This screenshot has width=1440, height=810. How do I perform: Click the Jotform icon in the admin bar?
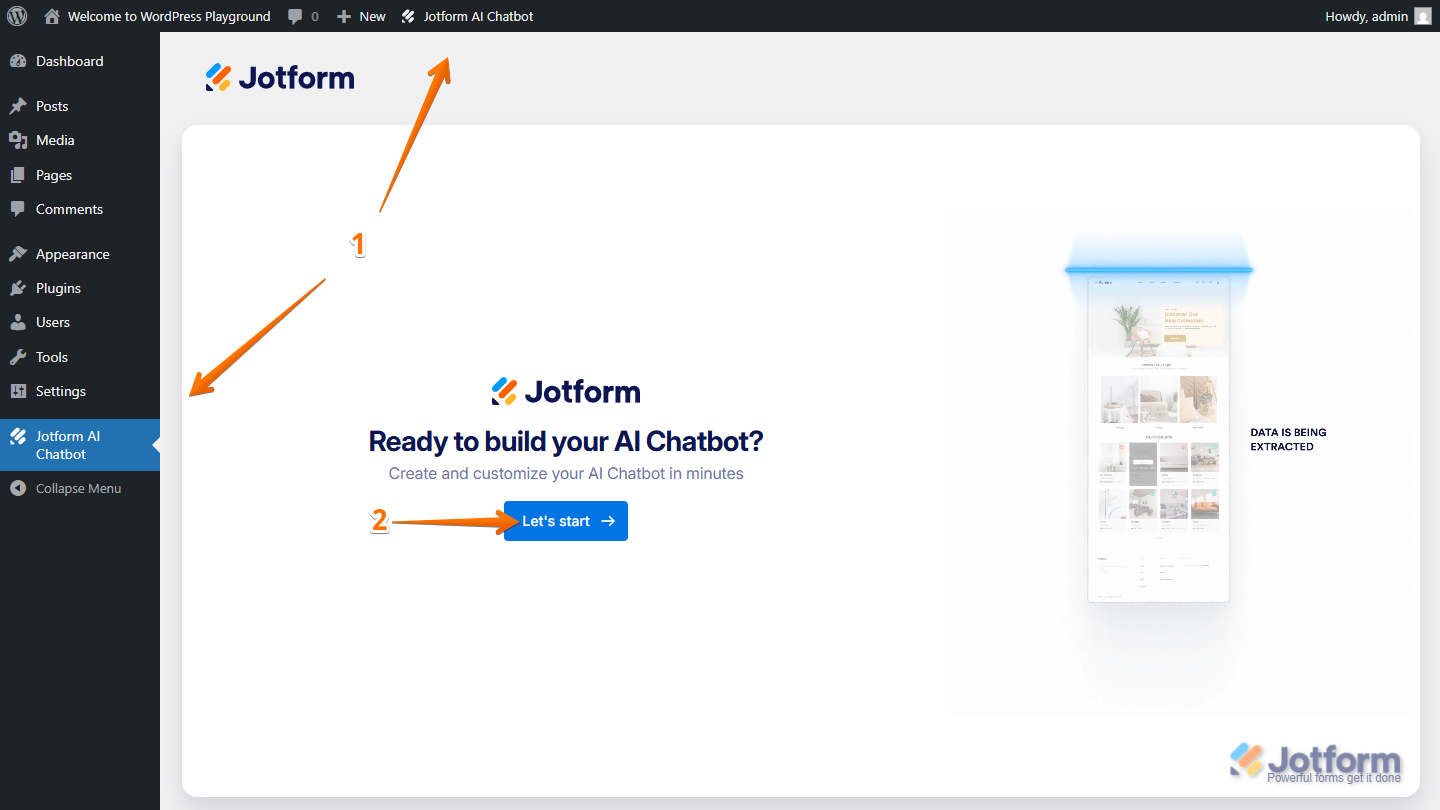point(408,16)
